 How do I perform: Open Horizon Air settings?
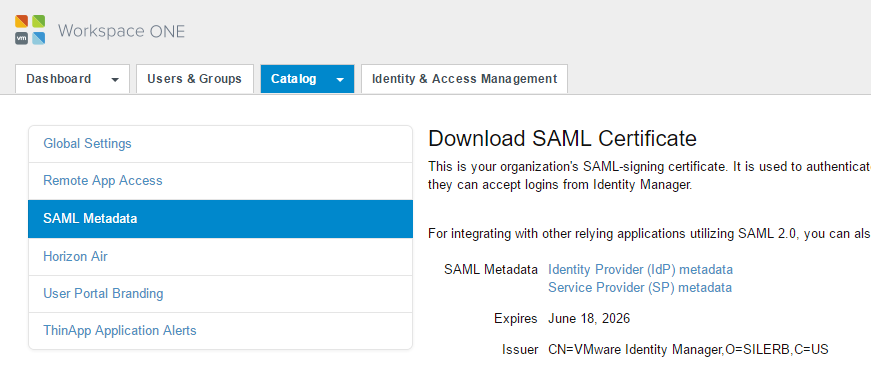point(221,257)
